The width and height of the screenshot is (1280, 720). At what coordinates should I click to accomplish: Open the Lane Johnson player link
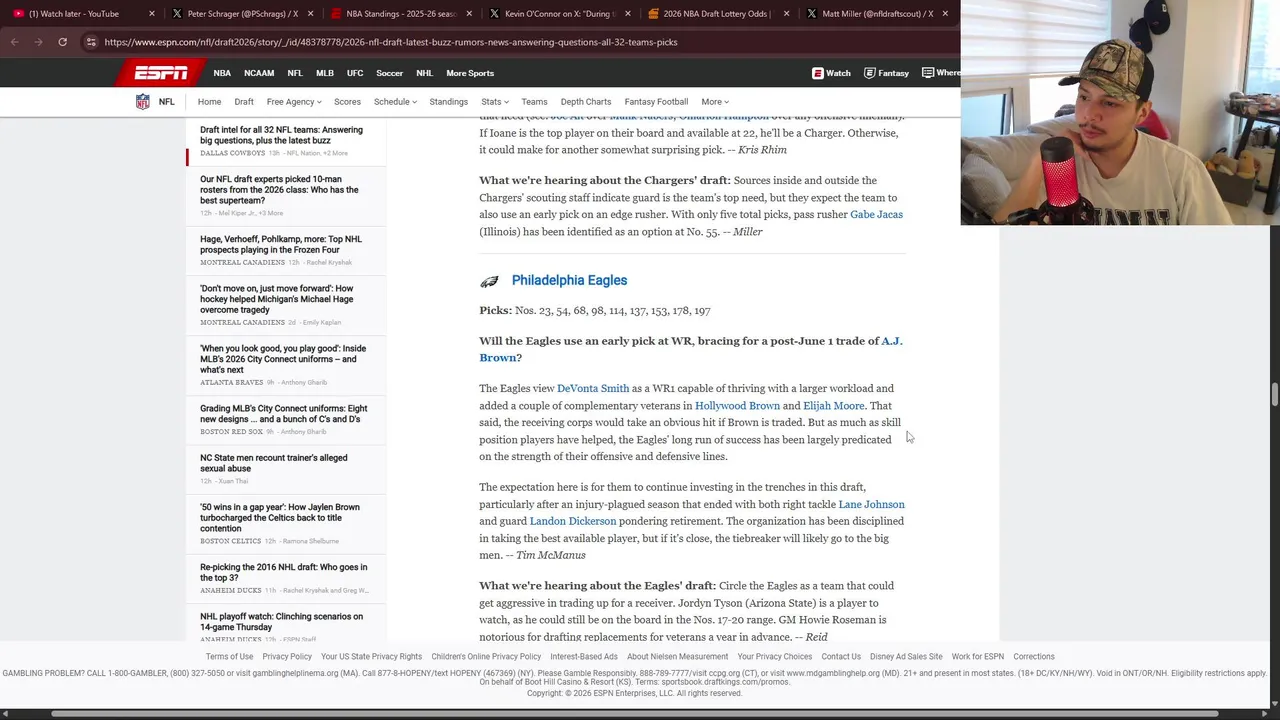871,504
